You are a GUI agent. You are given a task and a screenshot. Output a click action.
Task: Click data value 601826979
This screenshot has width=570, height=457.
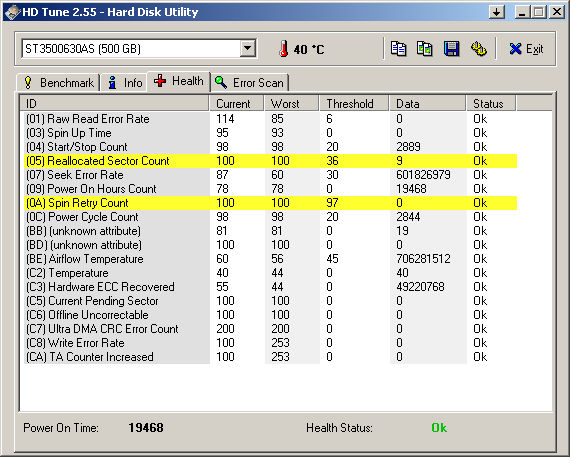(424, 175)
